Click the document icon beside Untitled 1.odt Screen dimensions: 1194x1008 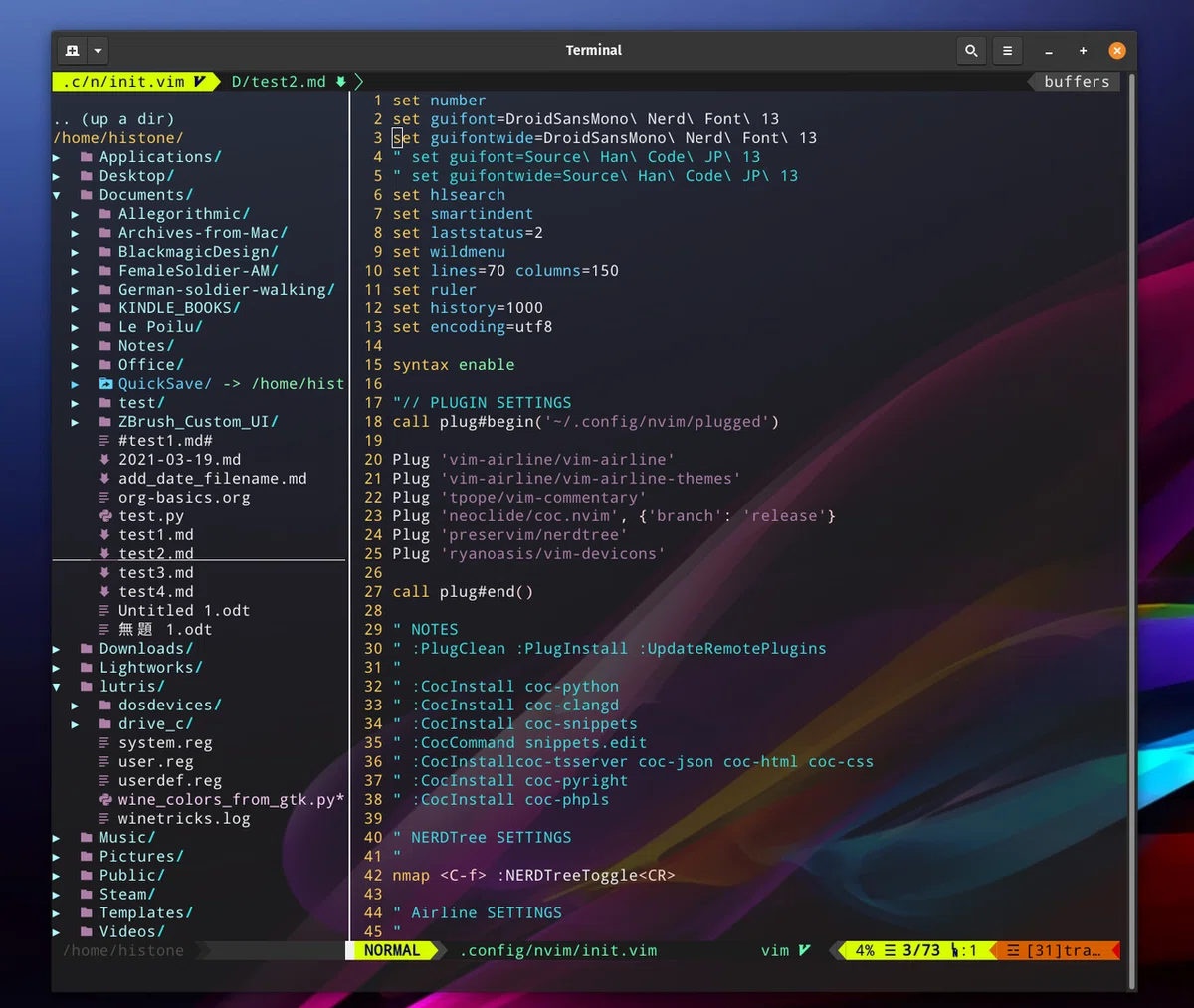click(105, 611)
